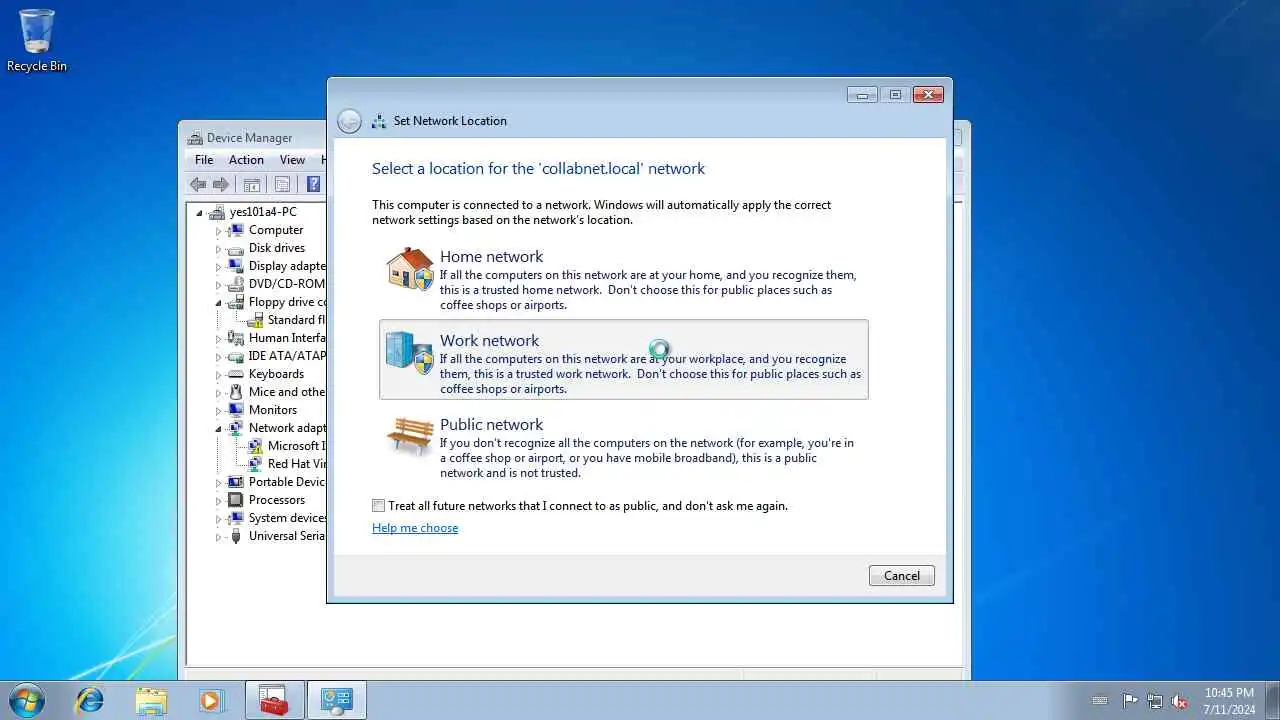The height and width of the screenshot is (720, 1280).
Task: Click the Back arrow in Device Manager toolbar
Action: (198, 184)
